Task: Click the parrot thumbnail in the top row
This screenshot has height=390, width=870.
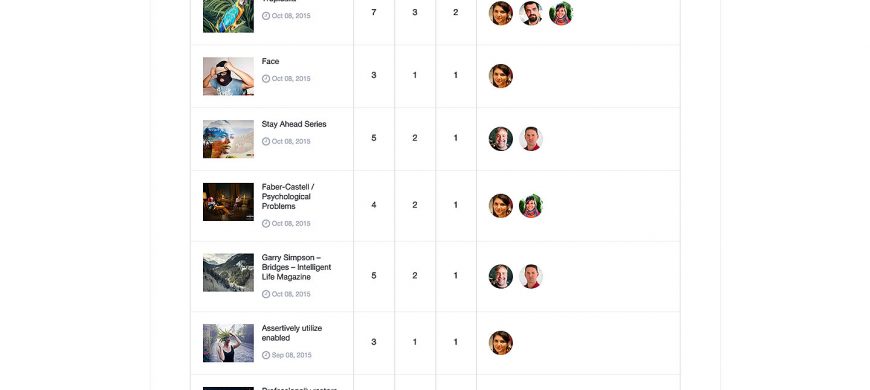Action: click(x=228, y=16)
